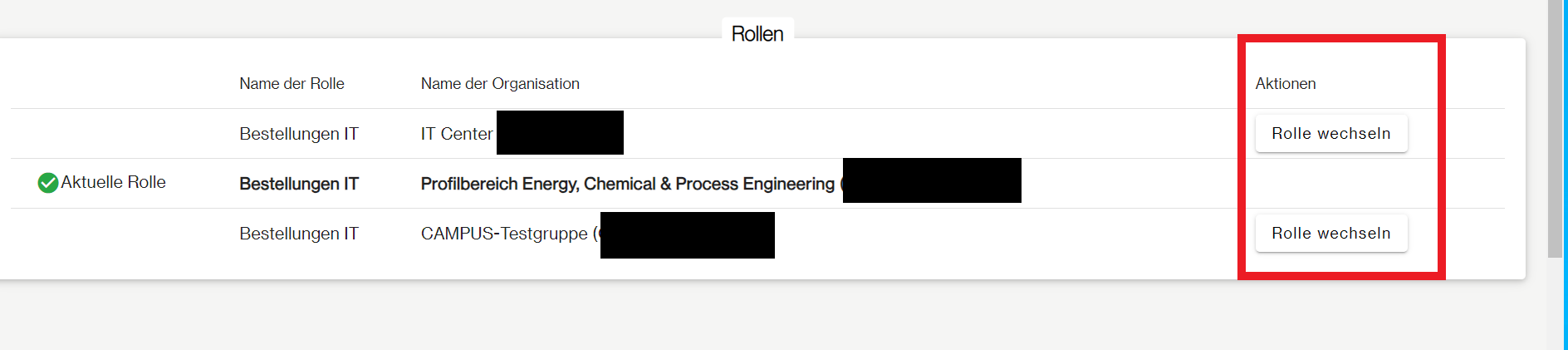This screenshot has width=1568, height=350.
Task: Select Bestellungen IT in the CAMPUS-Testgruppe row
Action: pos(299,234)
